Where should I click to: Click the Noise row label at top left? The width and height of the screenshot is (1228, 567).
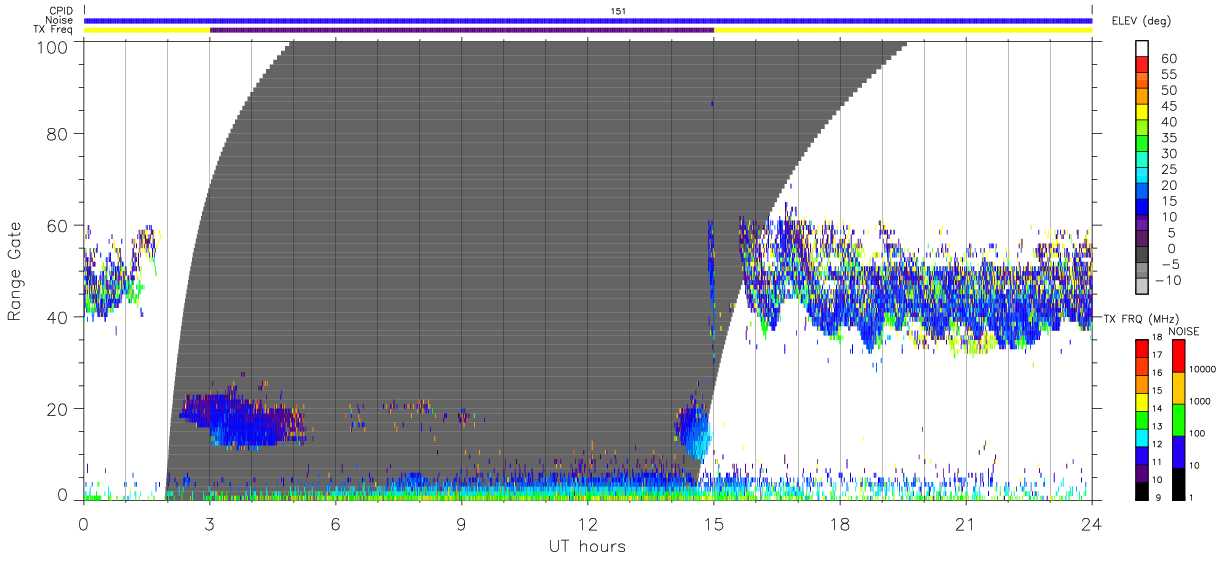coord(58,19)
